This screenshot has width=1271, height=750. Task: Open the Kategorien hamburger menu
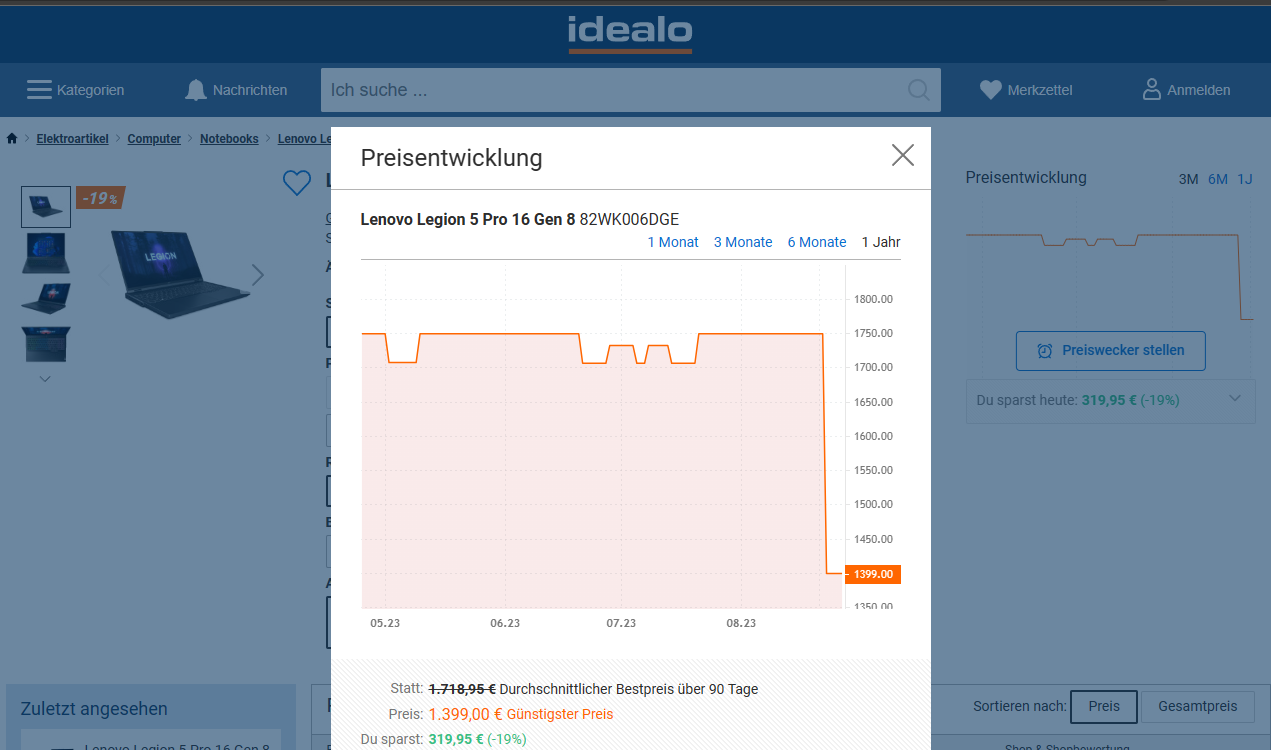40,90
